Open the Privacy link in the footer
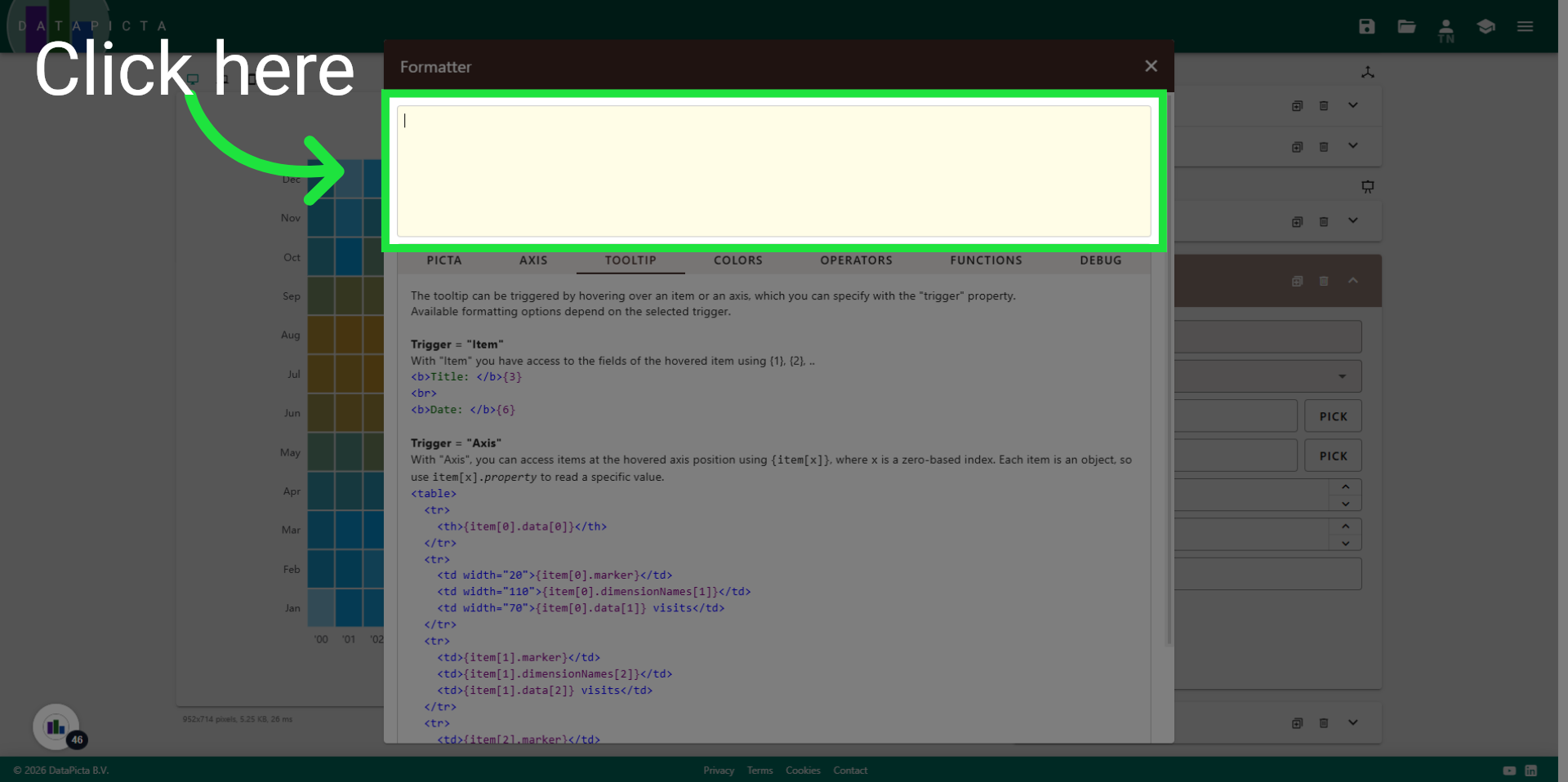This screenshot has height=782, width=1568. click(719, 771)
